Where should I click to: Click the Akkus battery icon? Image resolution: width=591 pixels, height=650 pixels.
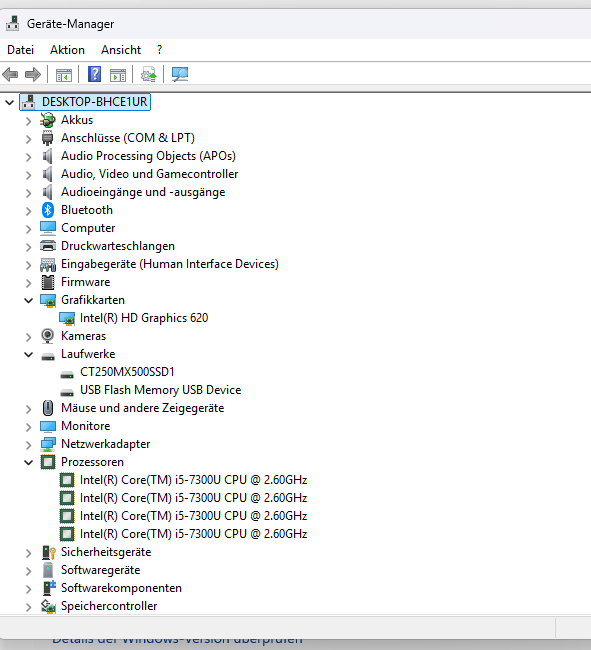(x=48, y=120)
